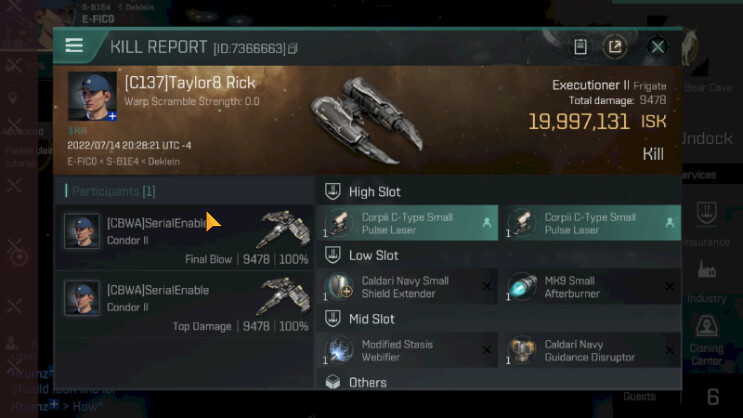
Task: Add Taylor8 Rick as contact via the plus badge
Action: point(112,116)
